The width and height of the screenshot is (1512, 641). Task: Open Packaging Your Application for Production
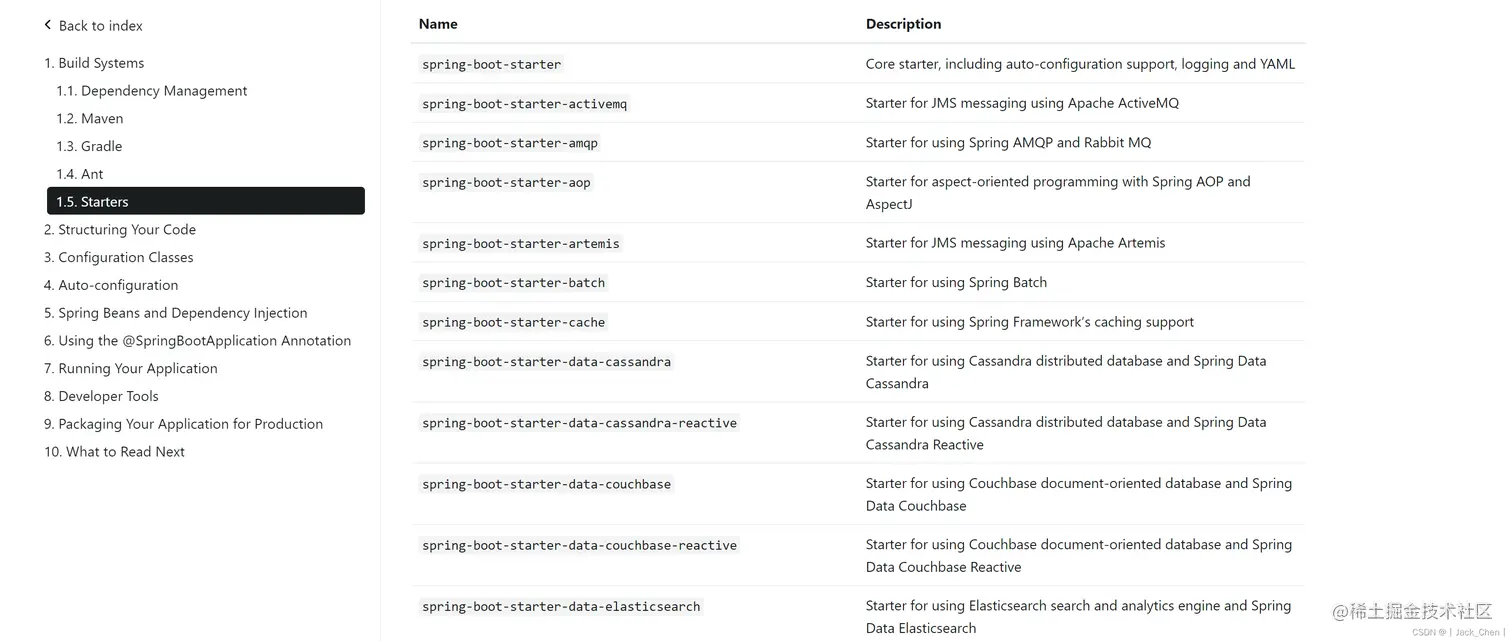[x=183, y=424]
